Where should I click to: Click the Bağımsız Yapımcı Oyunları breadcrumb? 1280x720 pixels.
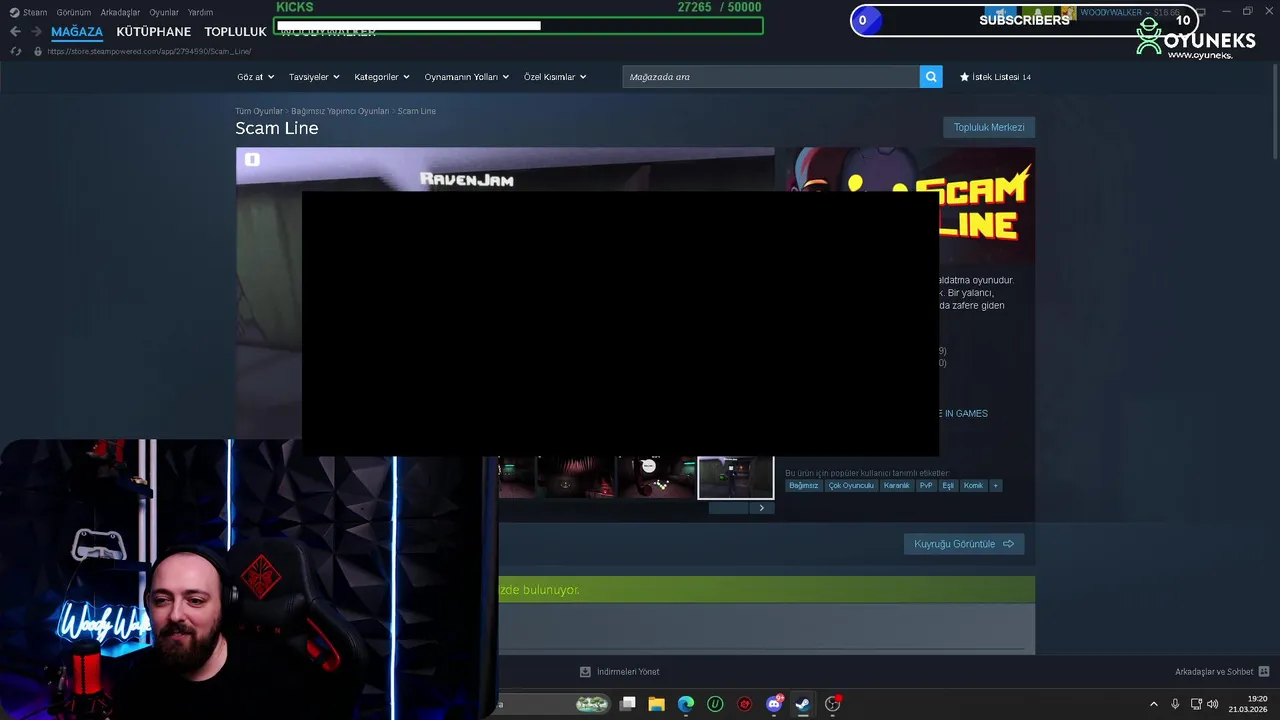[x=340, y=111]
